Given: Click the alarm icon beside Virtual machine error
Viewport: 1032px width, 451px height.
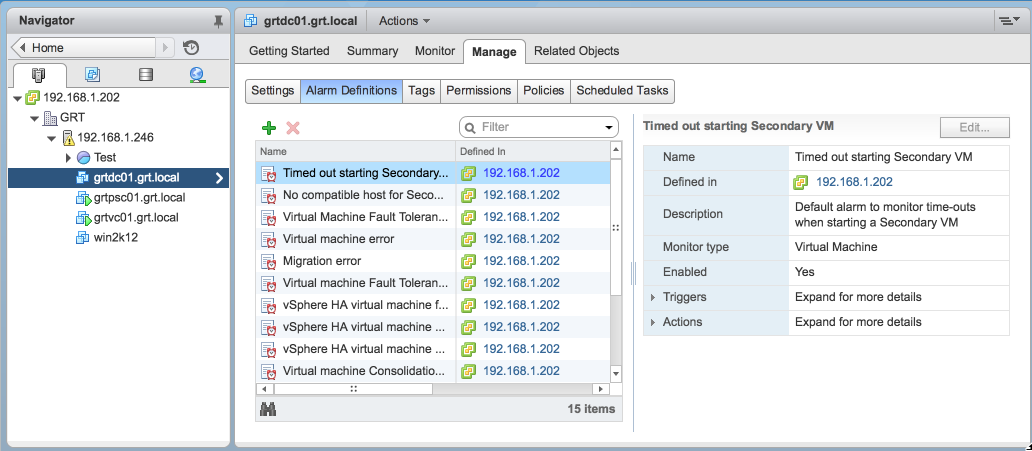Looking at the screenshot, I should [x=269, y=239].
